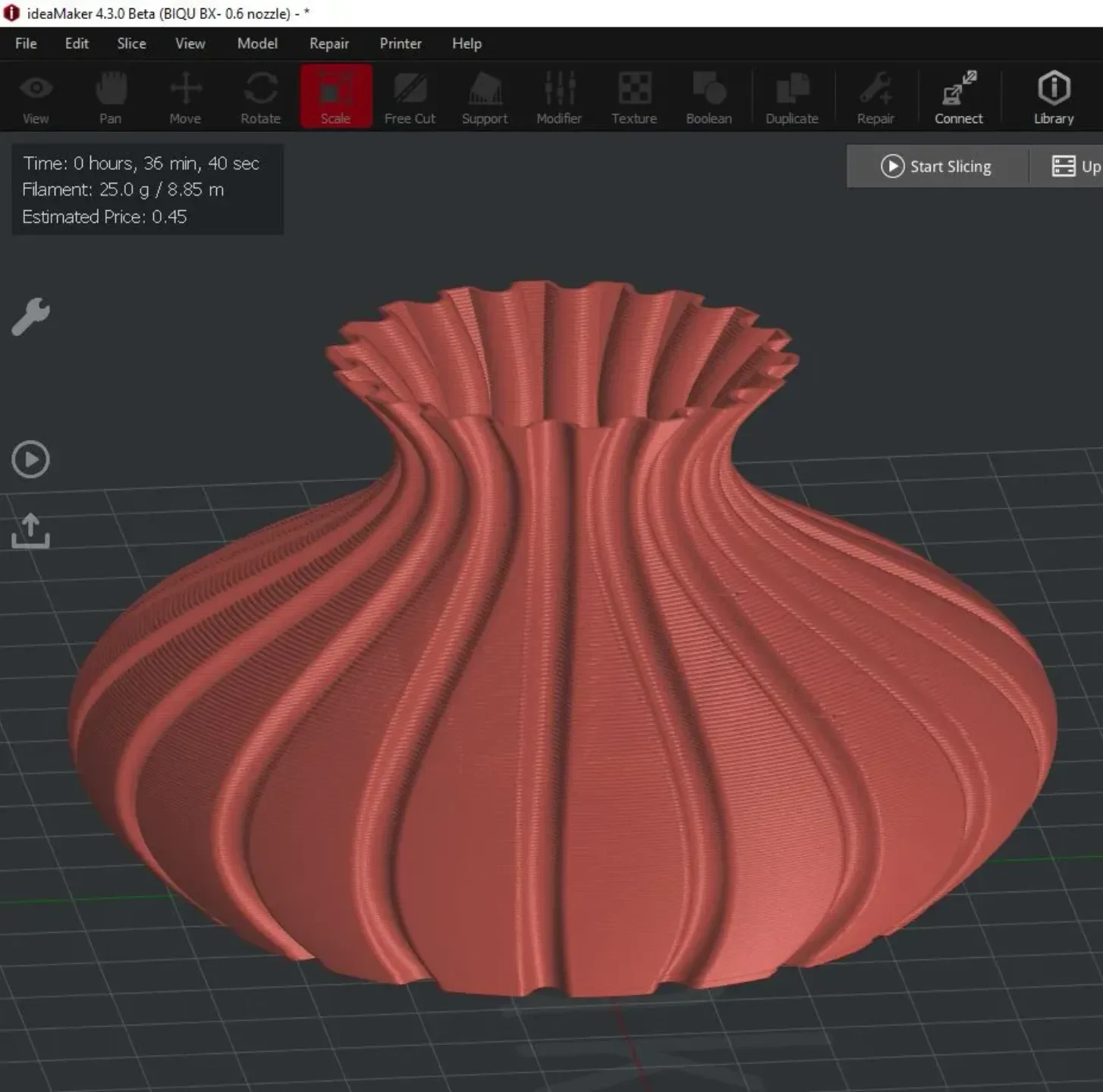
Task: Click the Upload button beside Start Slicing
Action: point(1074,166)
